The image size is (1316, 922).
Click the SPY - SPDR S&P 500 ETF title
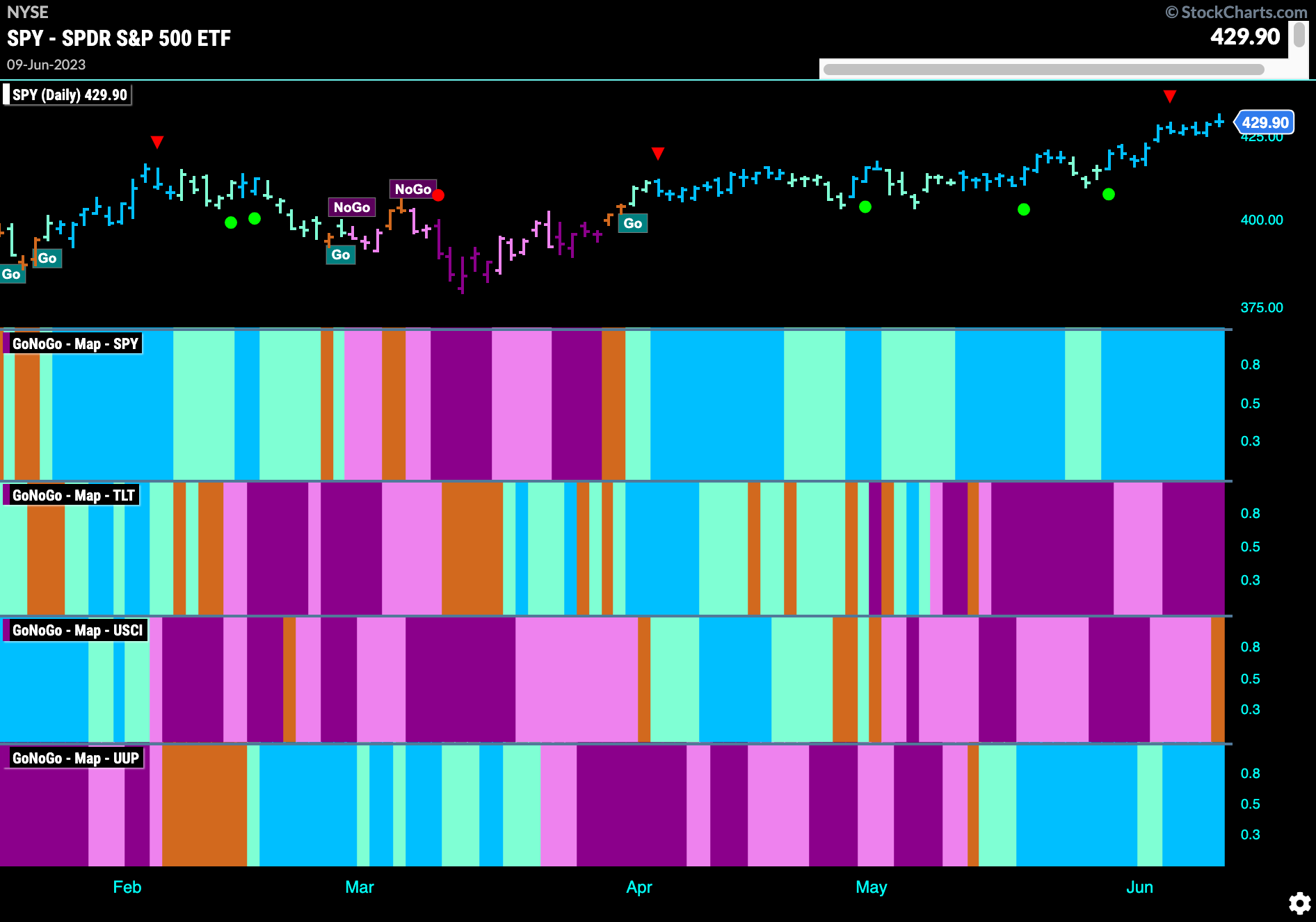coord(119,38)
